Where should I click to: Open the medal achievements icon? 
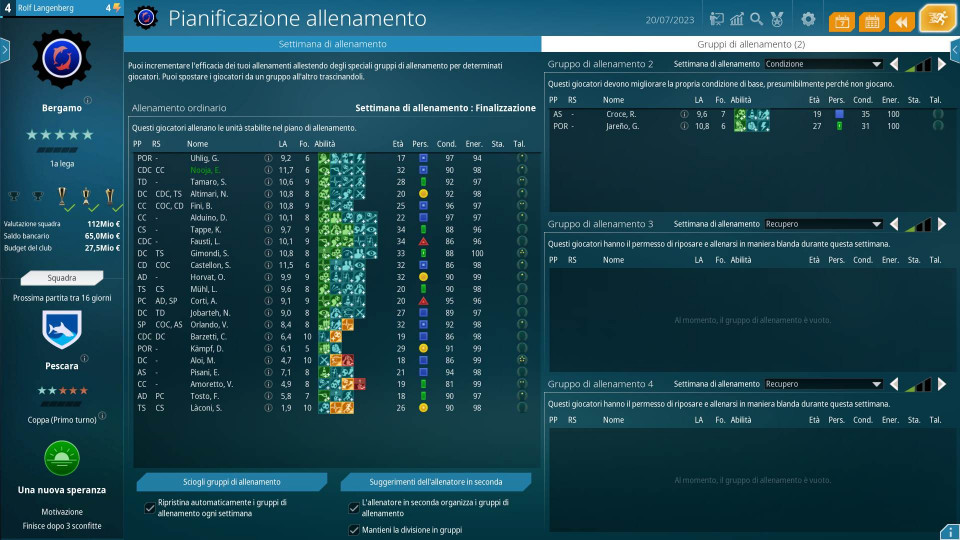777,19
